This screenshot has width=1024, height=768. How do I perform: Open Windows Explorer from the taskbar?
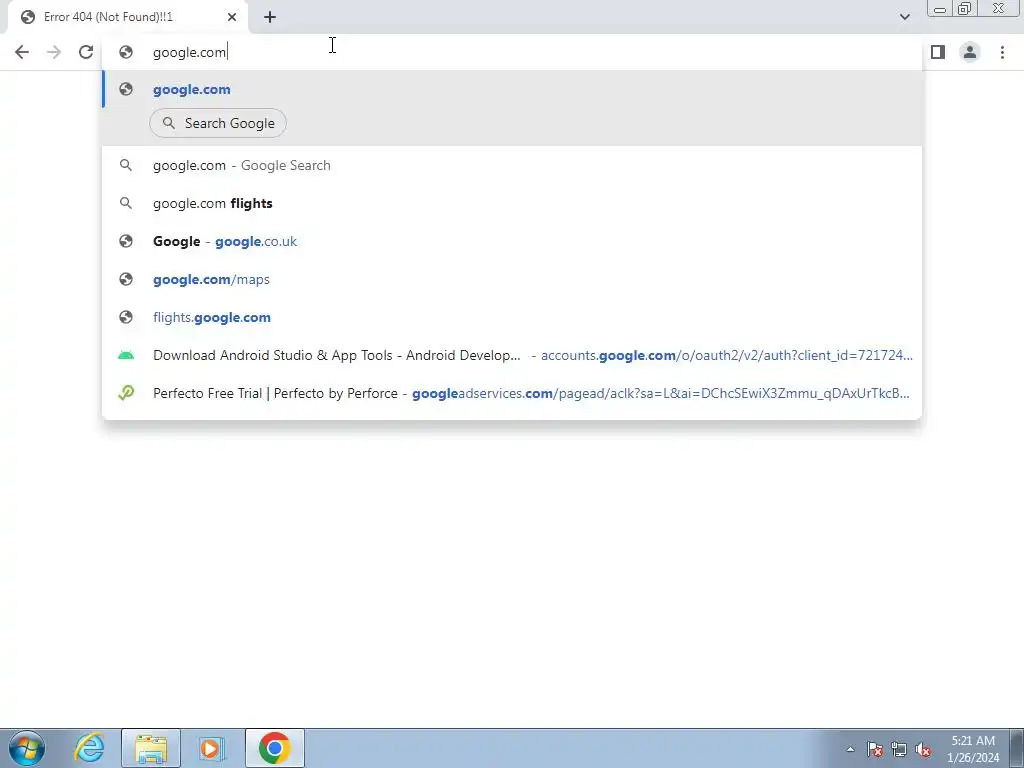[x=151, y=748]
